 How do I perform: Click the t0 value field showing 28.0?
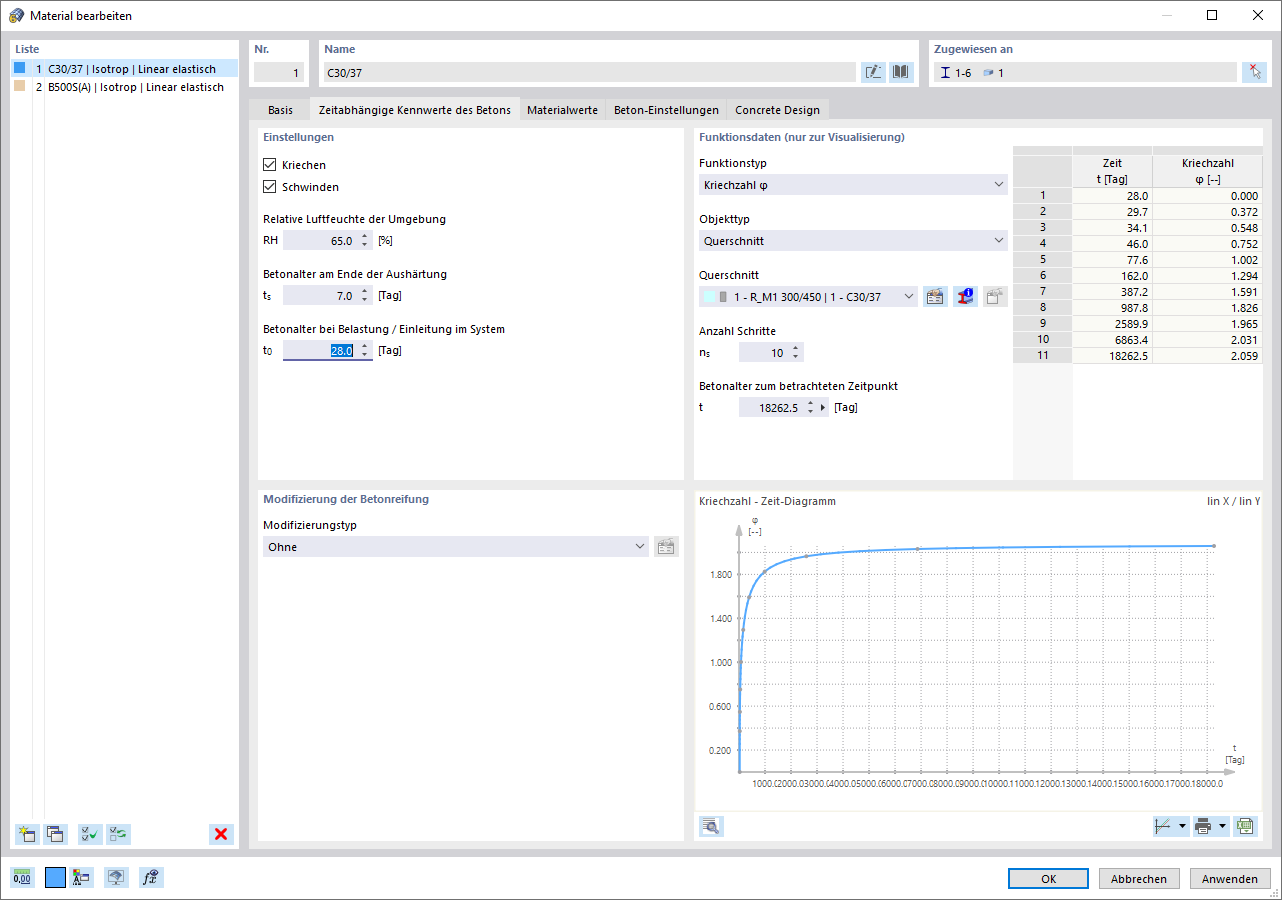(320, 351)
